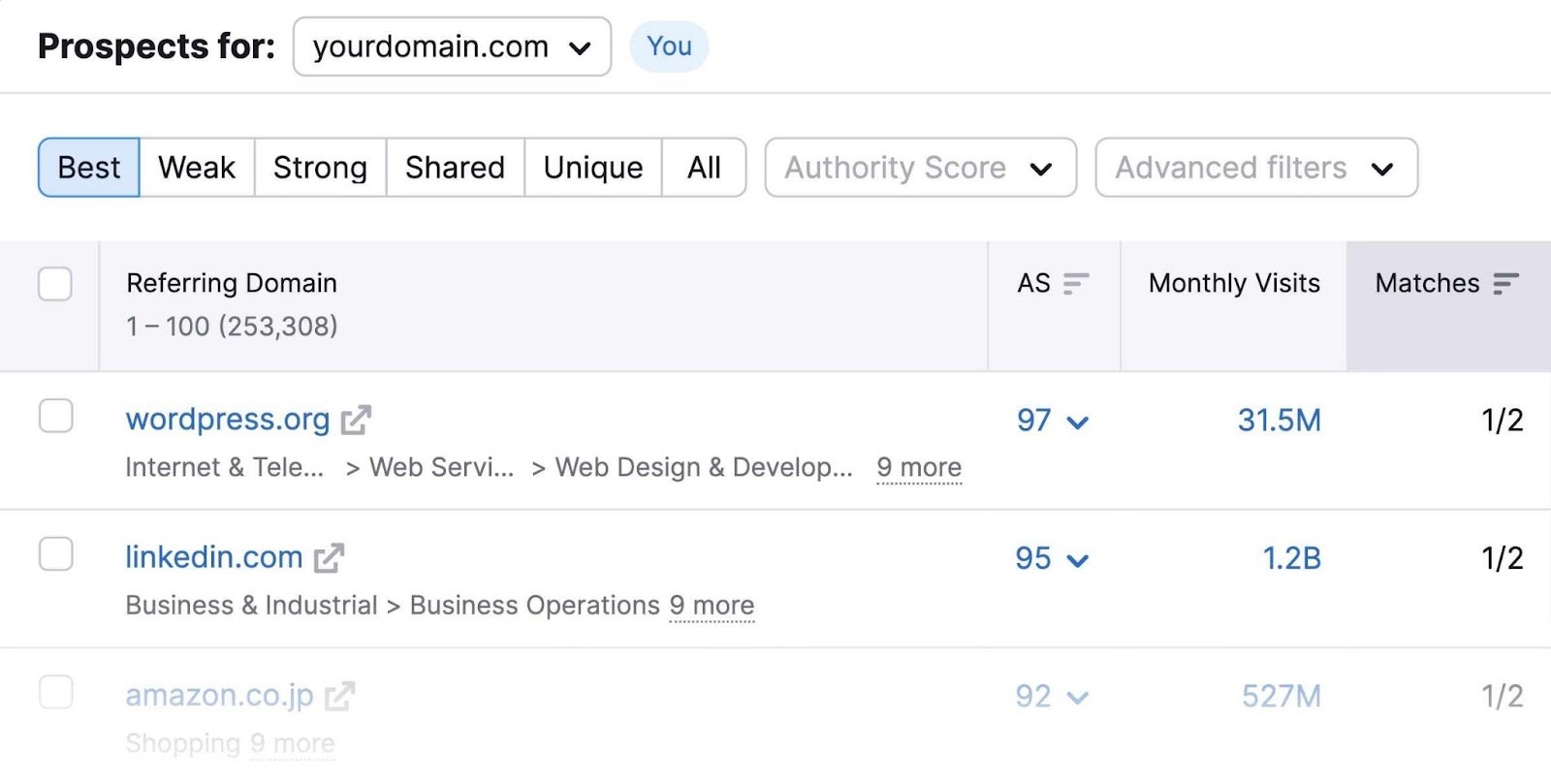Expand the Advanced filters dropdown
Screen dimensions: 1551x784
[1255, 168]
